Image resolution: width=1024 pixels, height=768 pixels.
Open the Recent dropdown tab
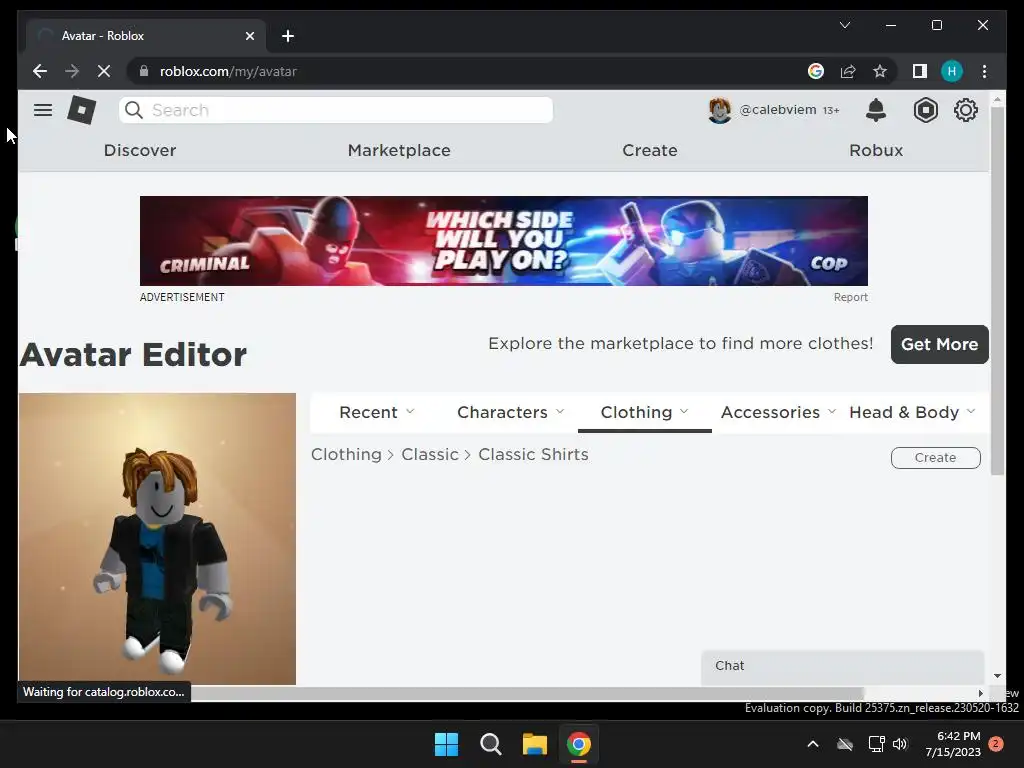(x=377, y=413)
